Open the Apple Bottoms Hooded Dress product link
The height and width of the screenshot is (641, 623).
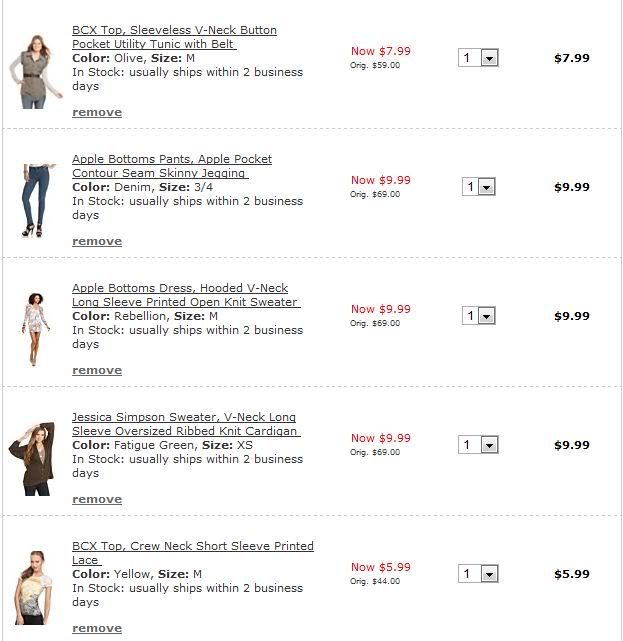pyautogui.click(x=185, y=295)
